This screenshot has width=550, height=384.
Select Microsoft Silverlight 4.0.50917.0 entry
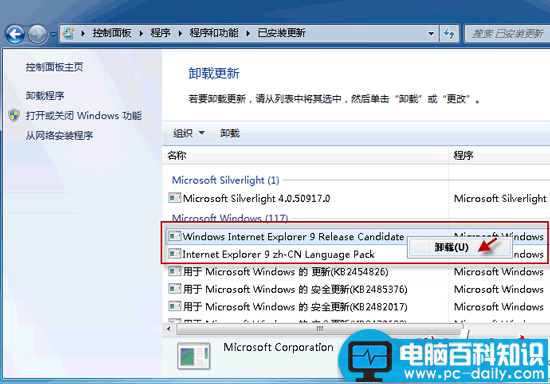(x=256, y=198)
